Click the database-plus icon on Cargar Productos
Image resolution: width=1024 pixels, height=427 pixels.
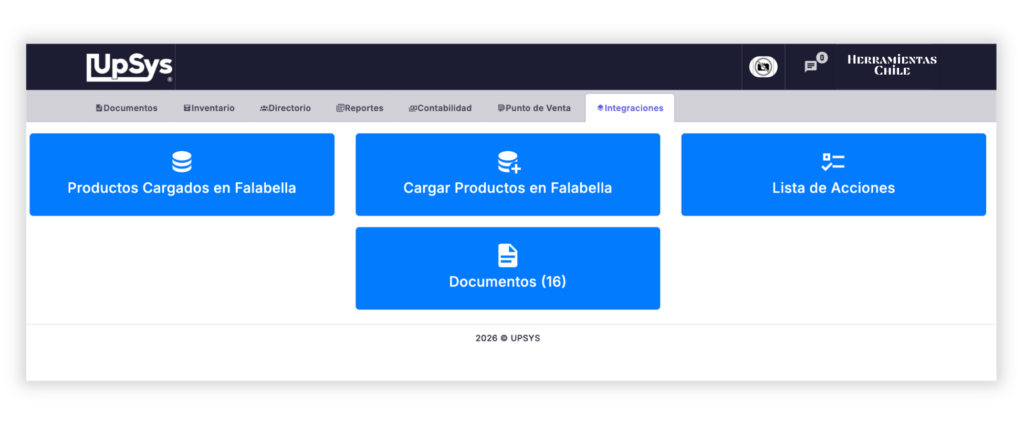pyautogui.click(x=508, y=162)
